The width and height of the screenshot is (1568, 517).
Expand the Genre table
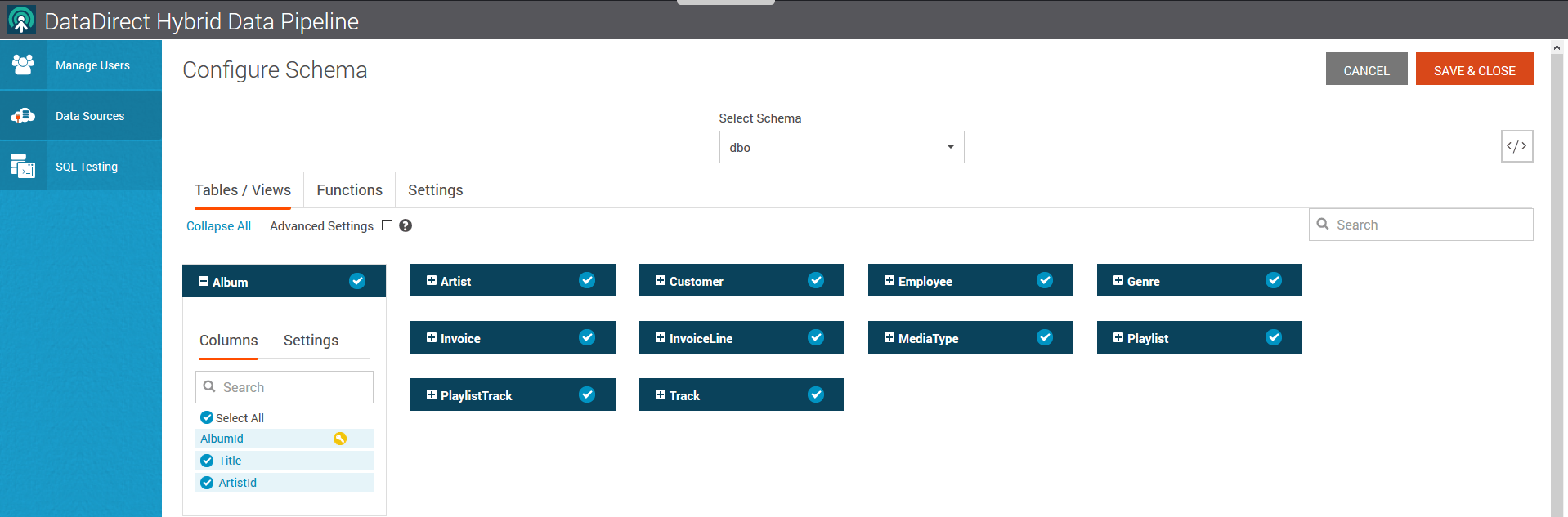click(x=1118, y=280)
